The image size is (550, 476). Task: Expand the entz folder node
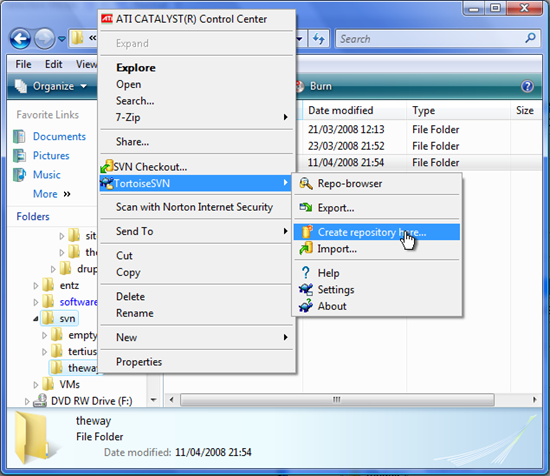36,286
